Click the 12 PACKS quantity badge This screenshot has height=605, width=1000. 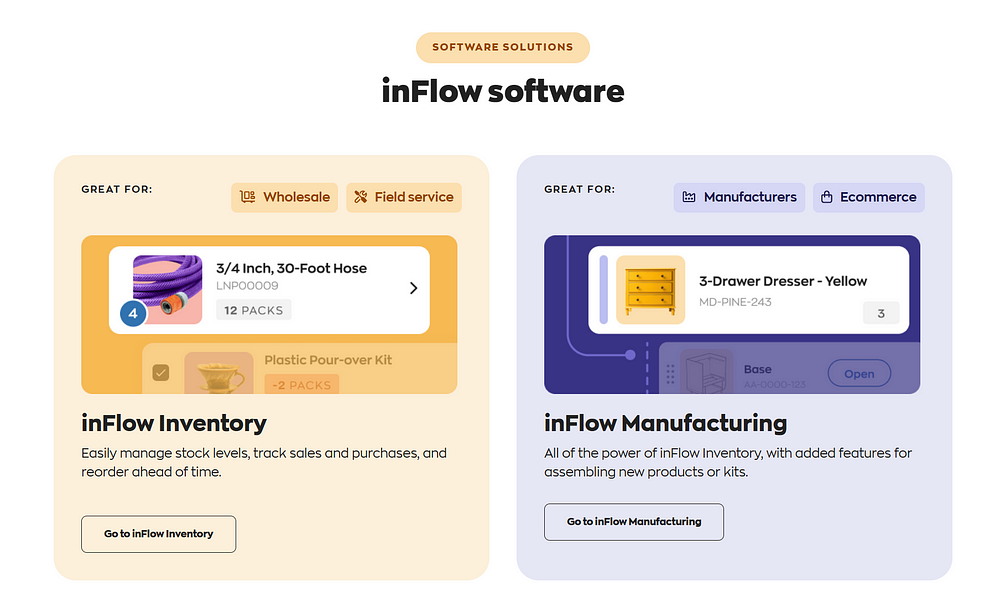click(254, 310)
